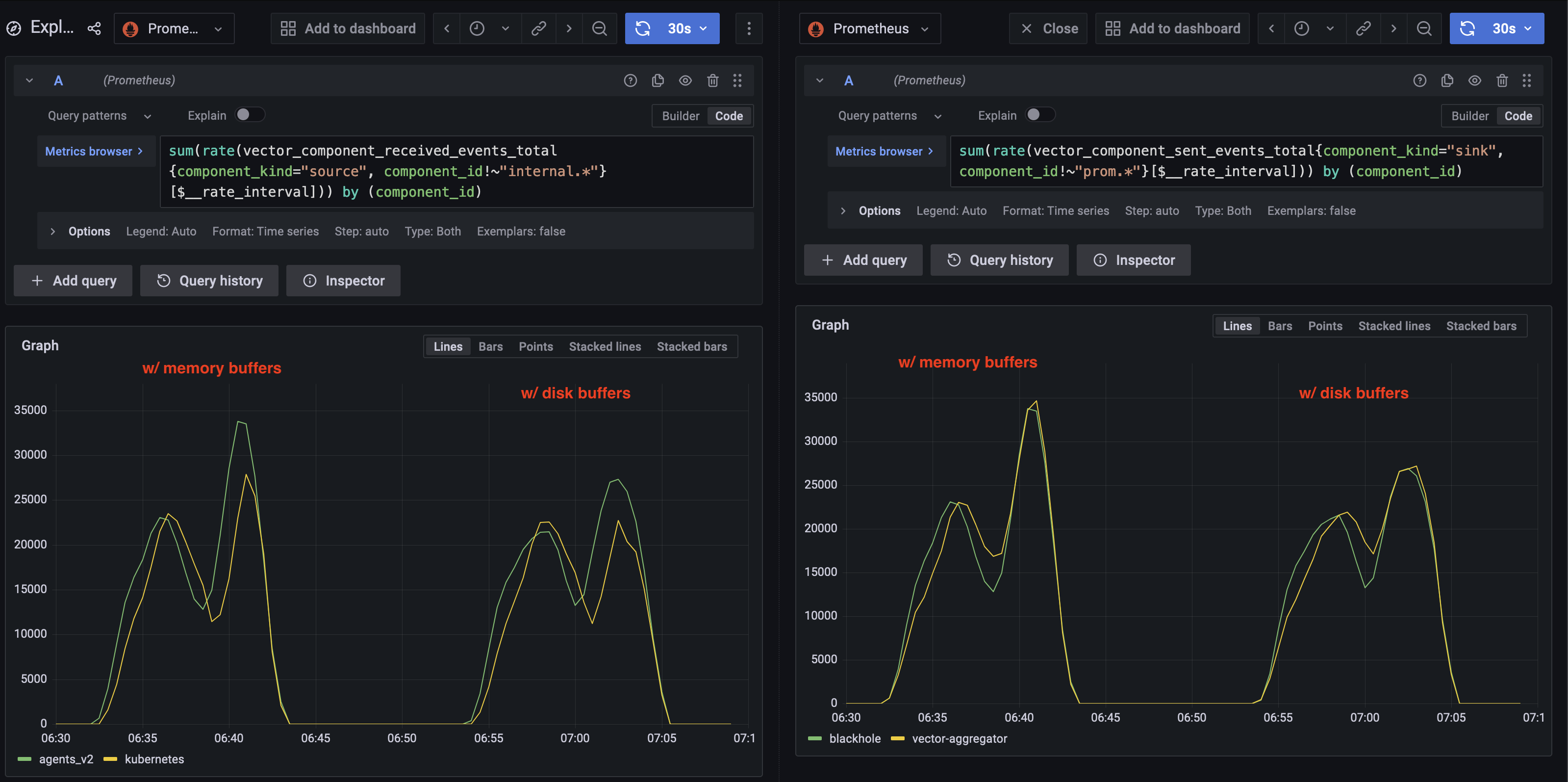Screen dimensions: 1568x782
Task: Duplicate query A using the copy icon
Action: [x=658, y=80]
